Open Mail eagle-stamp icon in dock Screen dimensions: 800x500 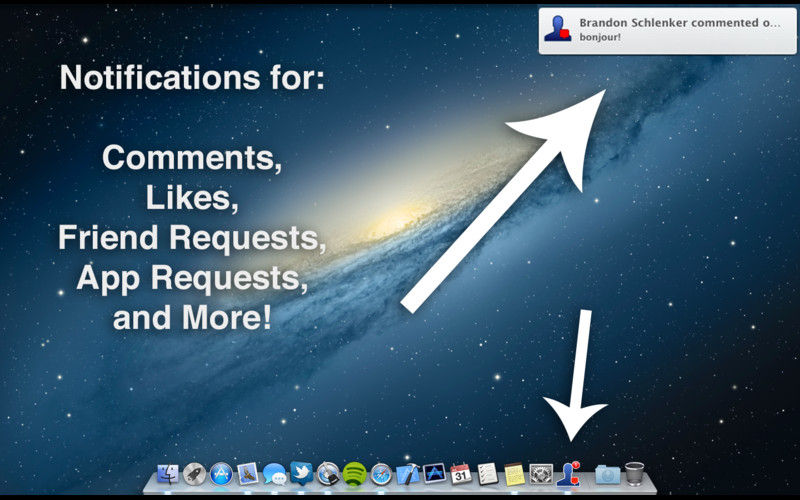[x=248, y=474]
